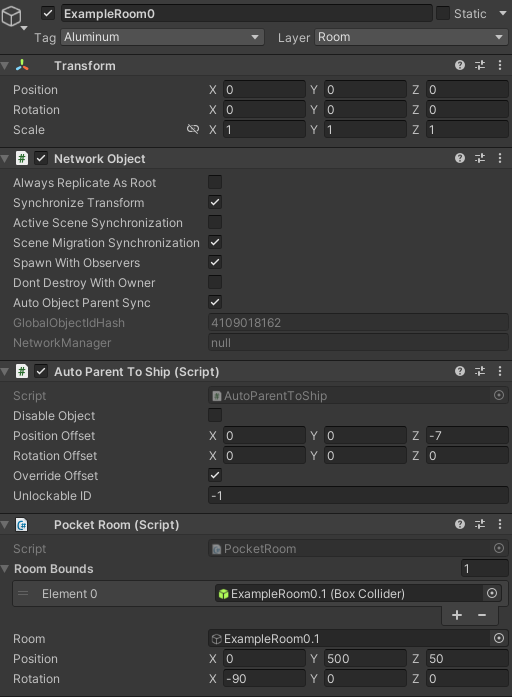Open object picker for Room field

[x=499, y=638]
